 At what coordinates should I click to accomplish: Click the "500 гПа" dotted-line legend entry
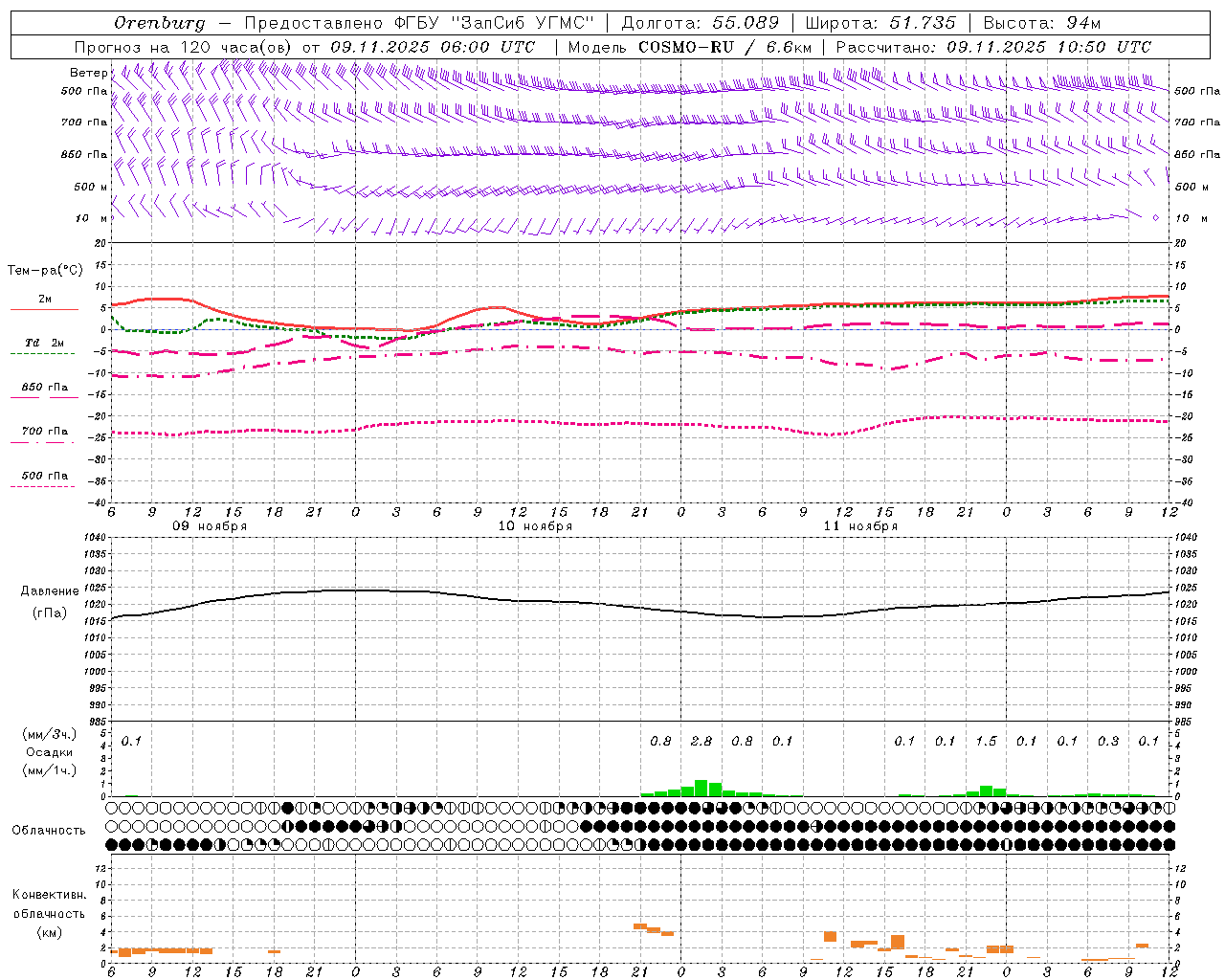pos(44,479)
